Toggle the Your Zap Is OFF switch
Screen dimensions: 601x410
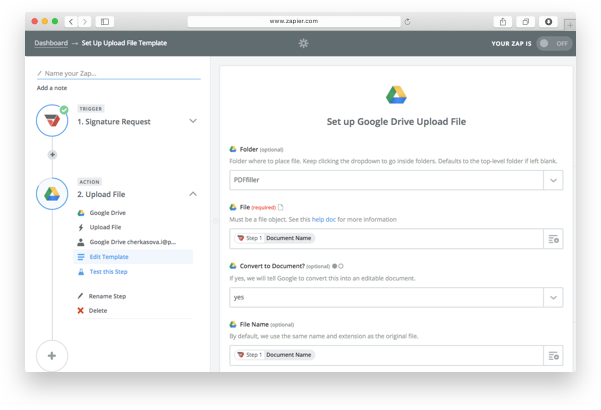point(554,43)
